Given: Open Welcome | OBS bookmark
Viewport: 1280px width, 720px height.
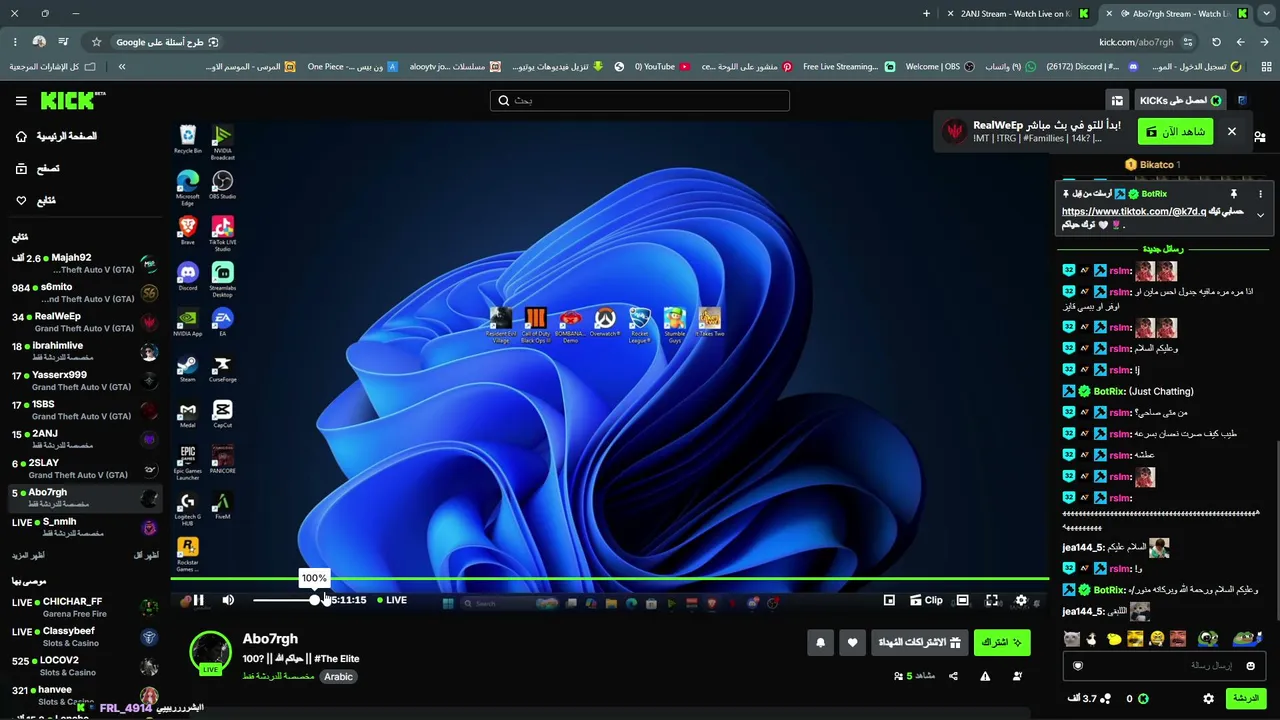Looking at the screenshot, I should pyautogui.click(x=939, y=67).
